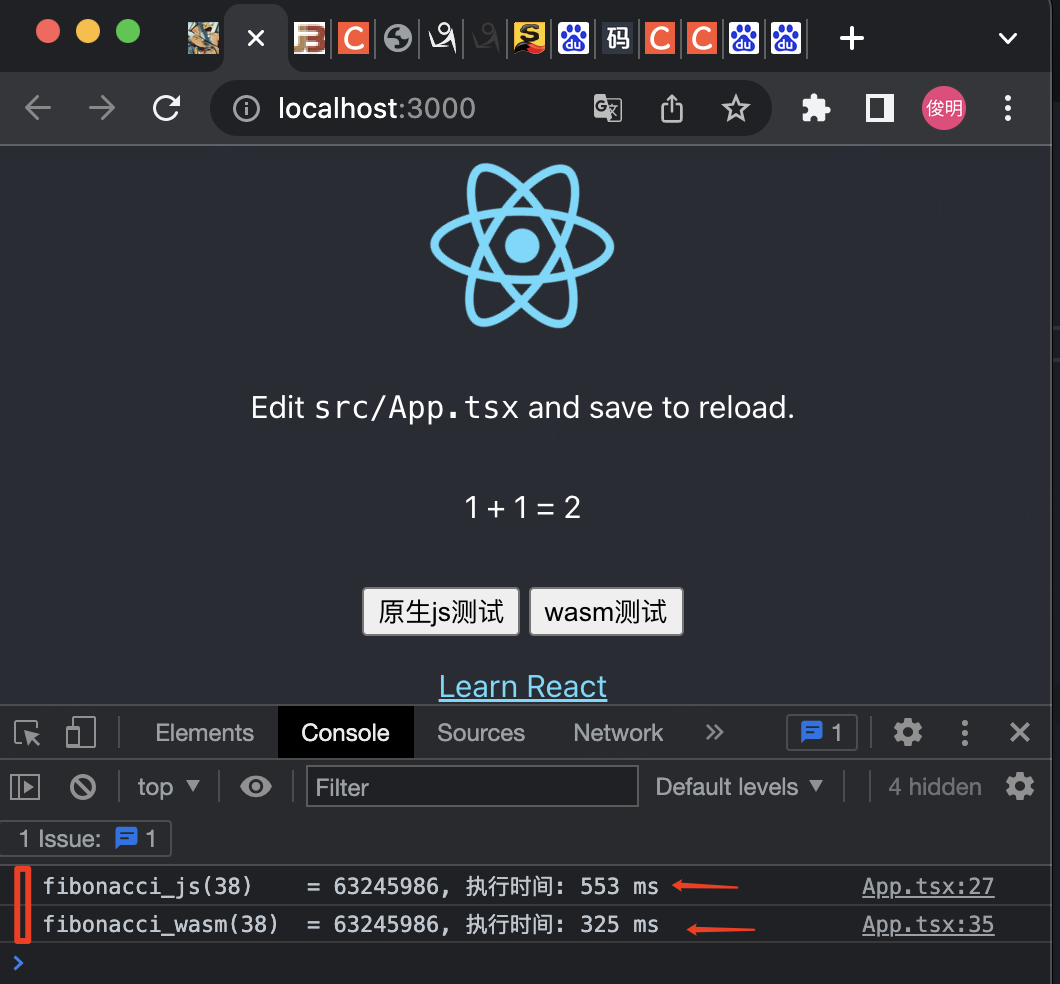This screenshot has height=984, width=1060.
Task: Show more DevTools tabs chevron
Action: tap(714, 733)
